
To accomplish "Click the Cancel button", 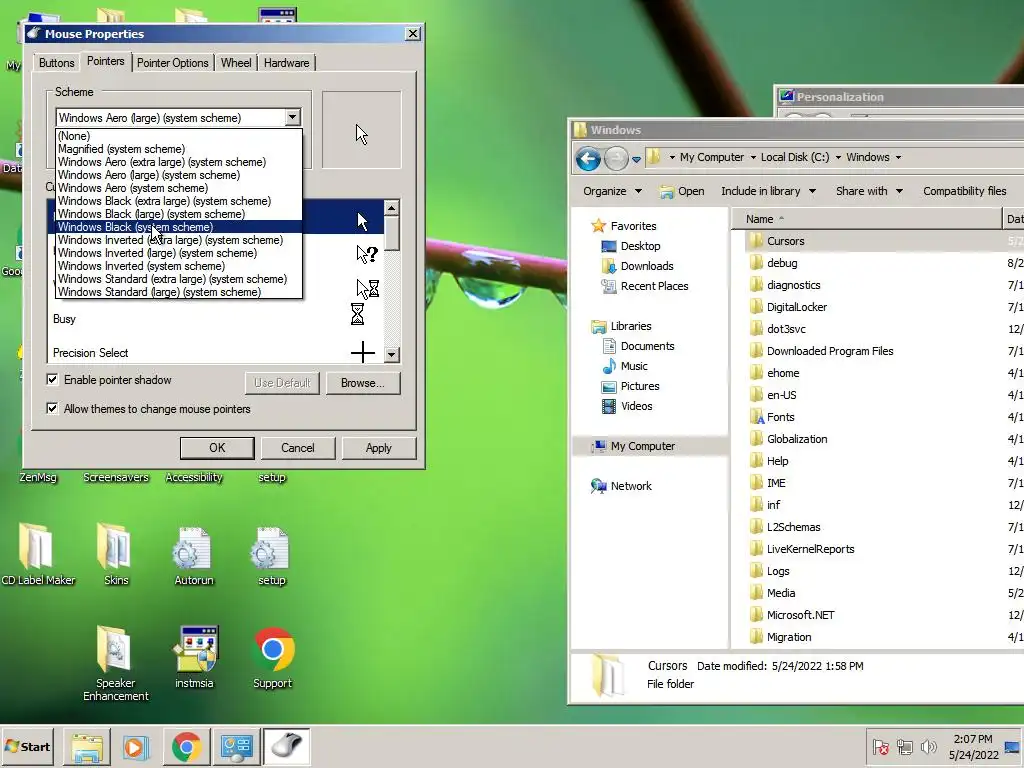I will 298,447.
